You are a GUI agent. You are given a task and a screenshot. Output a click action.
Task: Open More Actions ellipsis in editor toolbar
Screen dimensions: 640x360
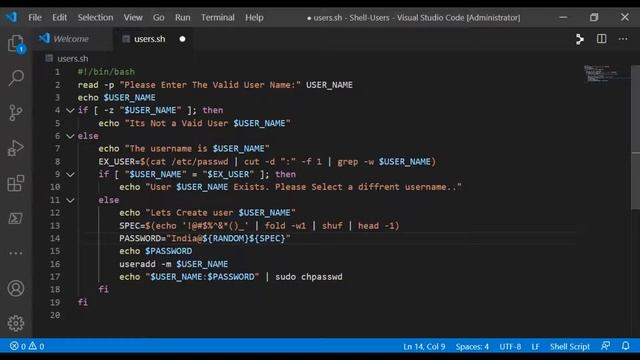623,39
